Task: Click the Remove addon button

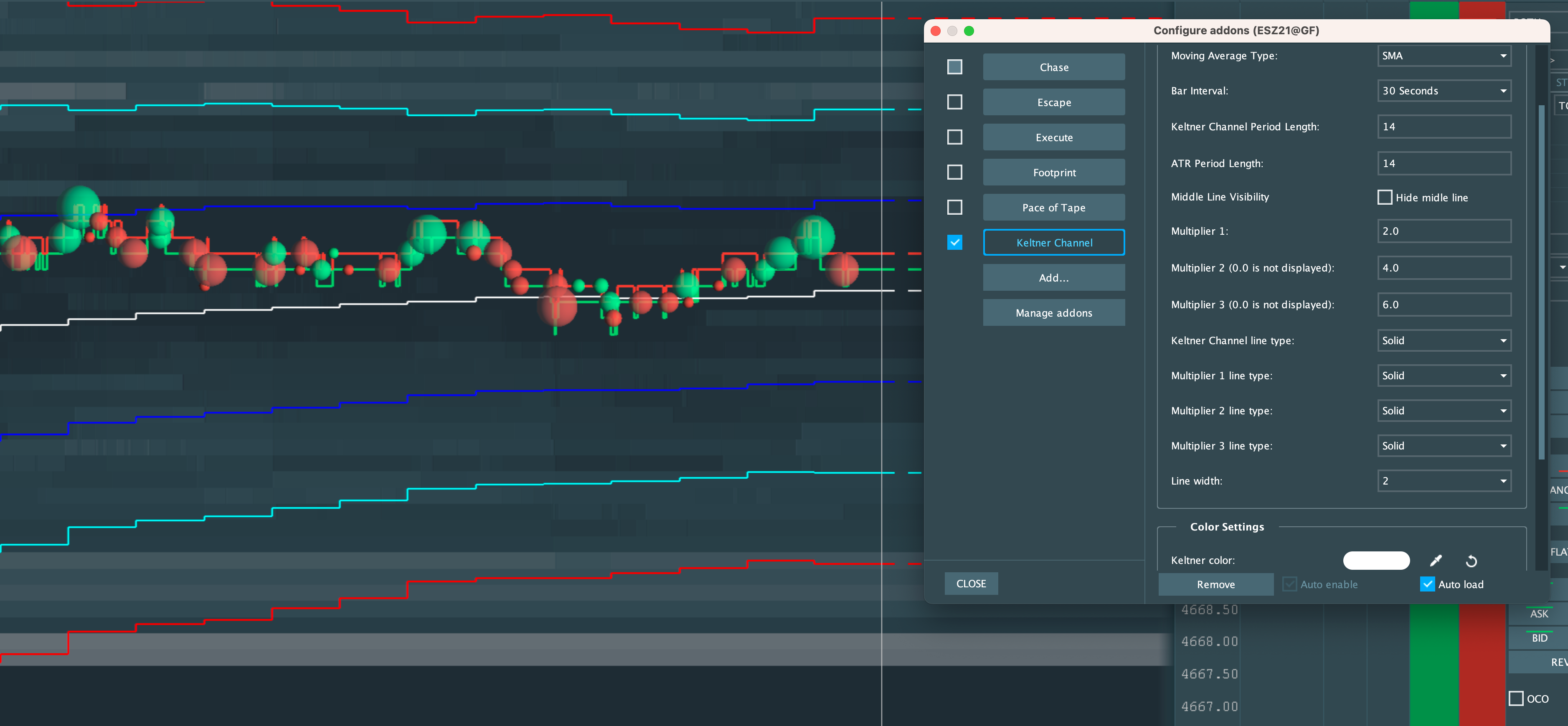Action: click(1215, 584)
